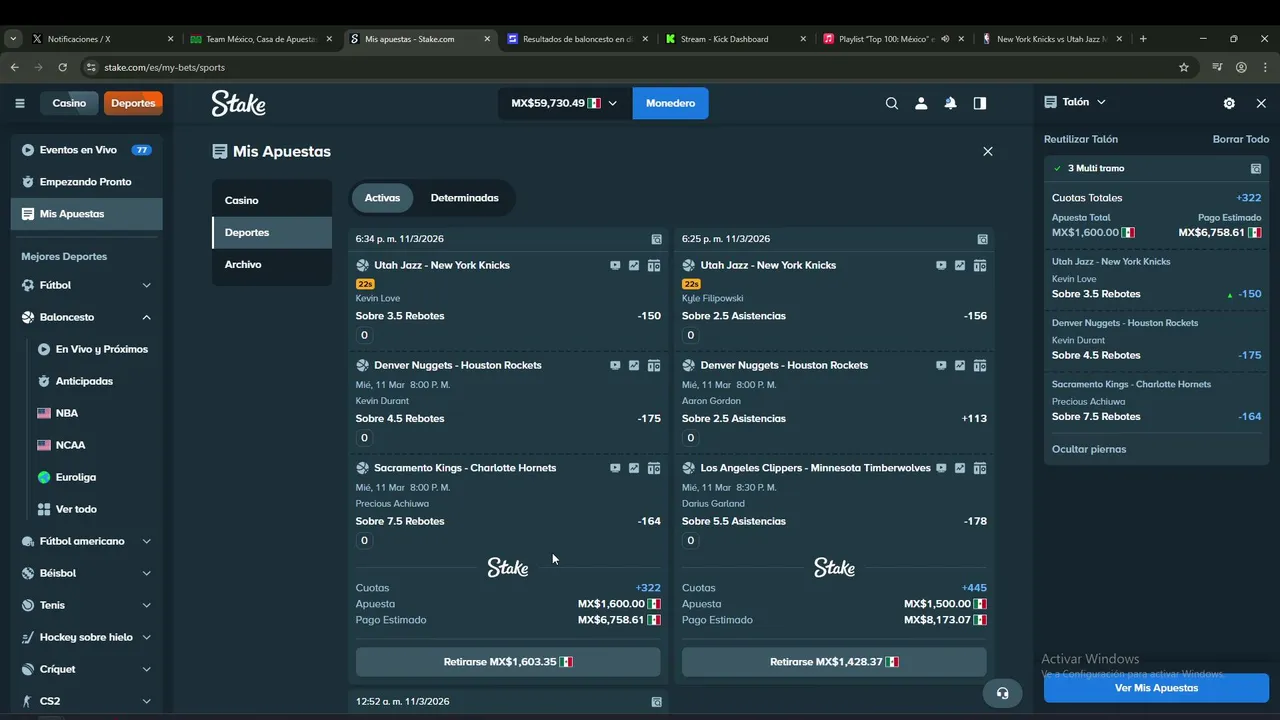Open stats chart icon on Kevin Love bet row
The width and height of the screenshot is (1280, 720).
point(634,266)
